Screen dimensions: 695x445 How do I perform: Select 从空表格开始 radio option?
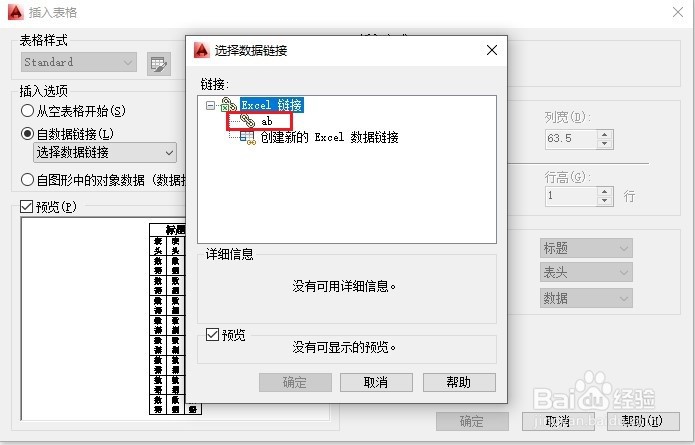[27, 110]
